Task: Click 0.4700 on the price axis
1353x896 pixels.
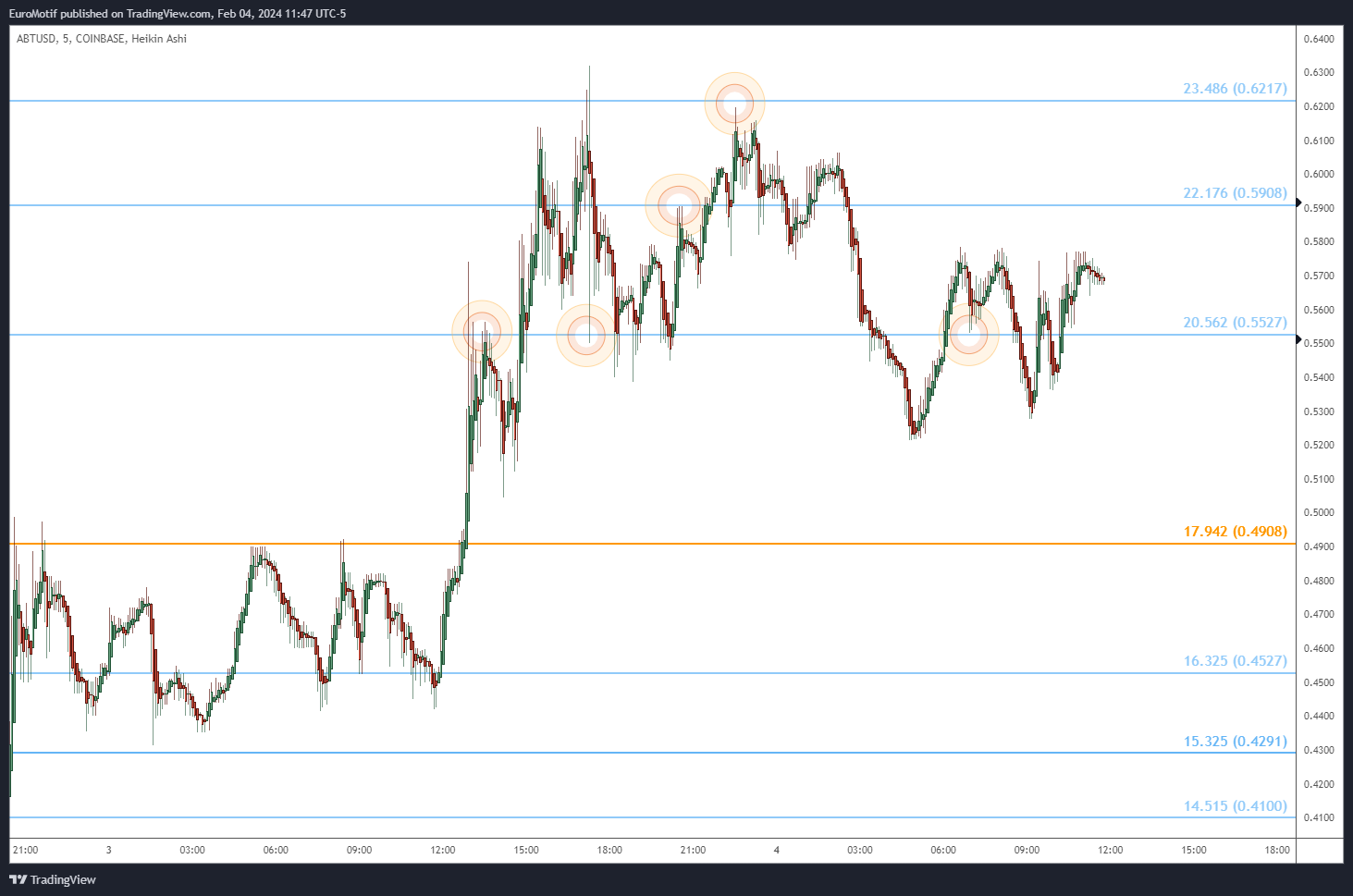Action: click(x=1319, y=614)
